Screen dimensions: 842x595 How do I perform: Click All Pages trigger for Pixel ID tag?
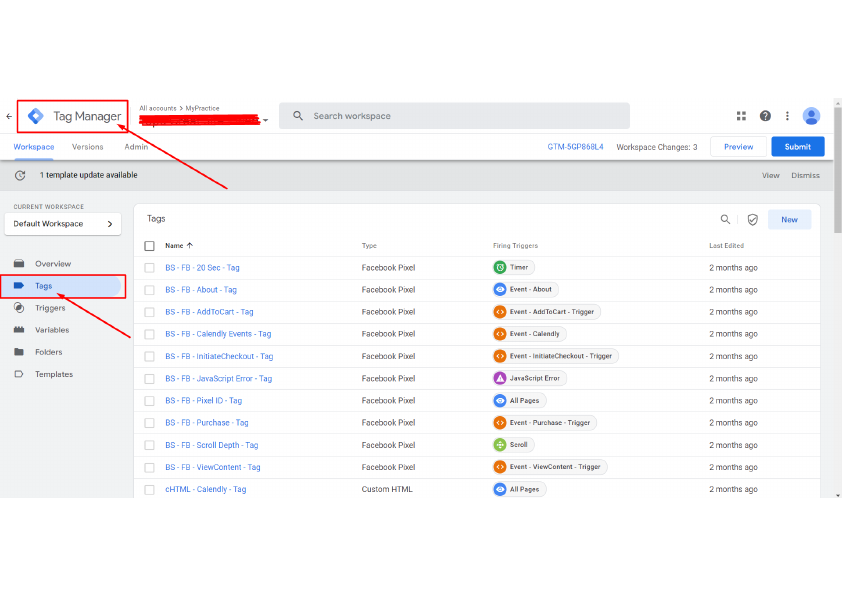[x=519, y=401]
